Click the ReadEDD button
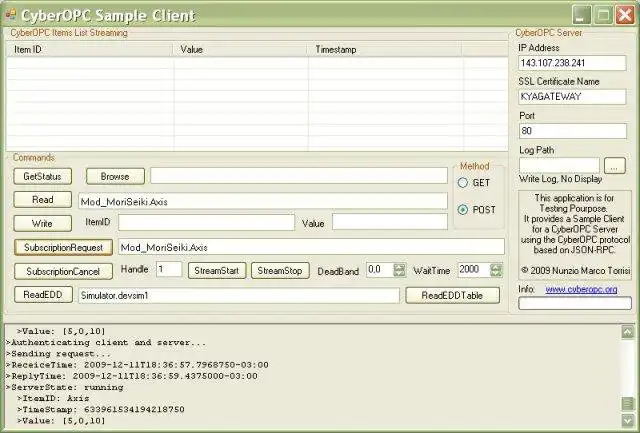The height and width of the screenshot is (433, 640). click(43, 295)
